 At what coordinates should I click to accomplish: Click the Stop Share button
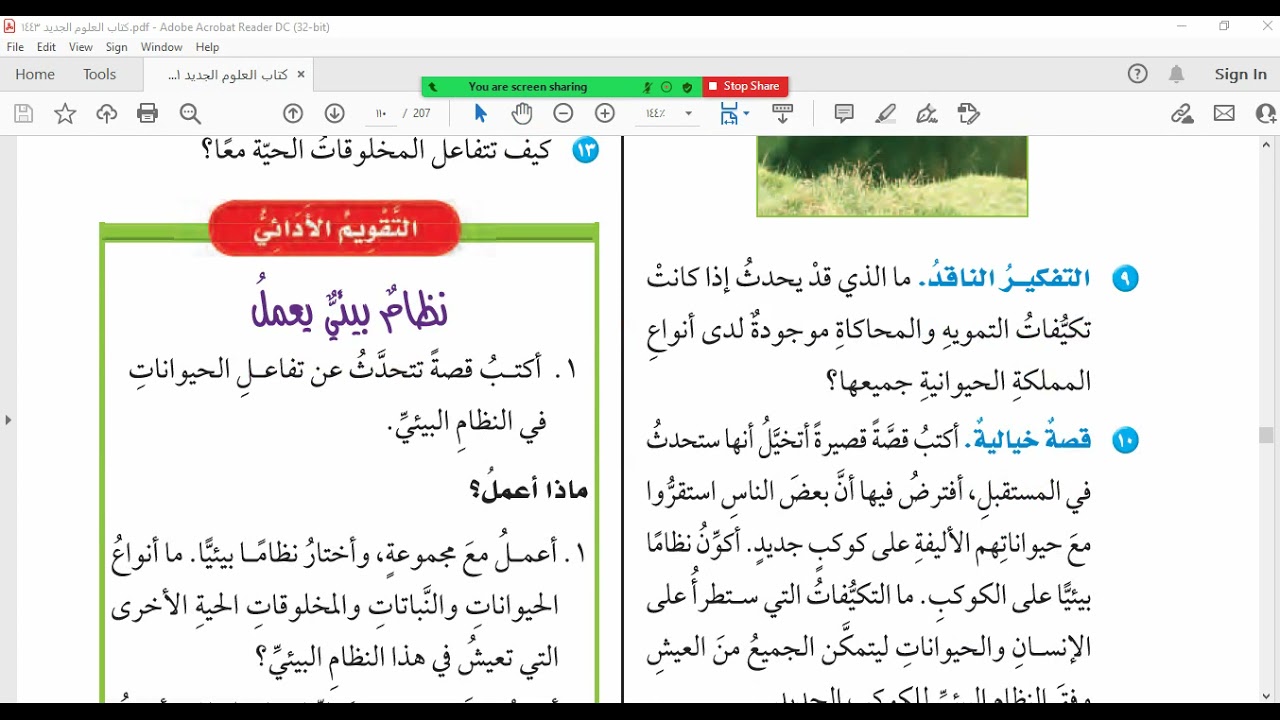click(745, 87)
